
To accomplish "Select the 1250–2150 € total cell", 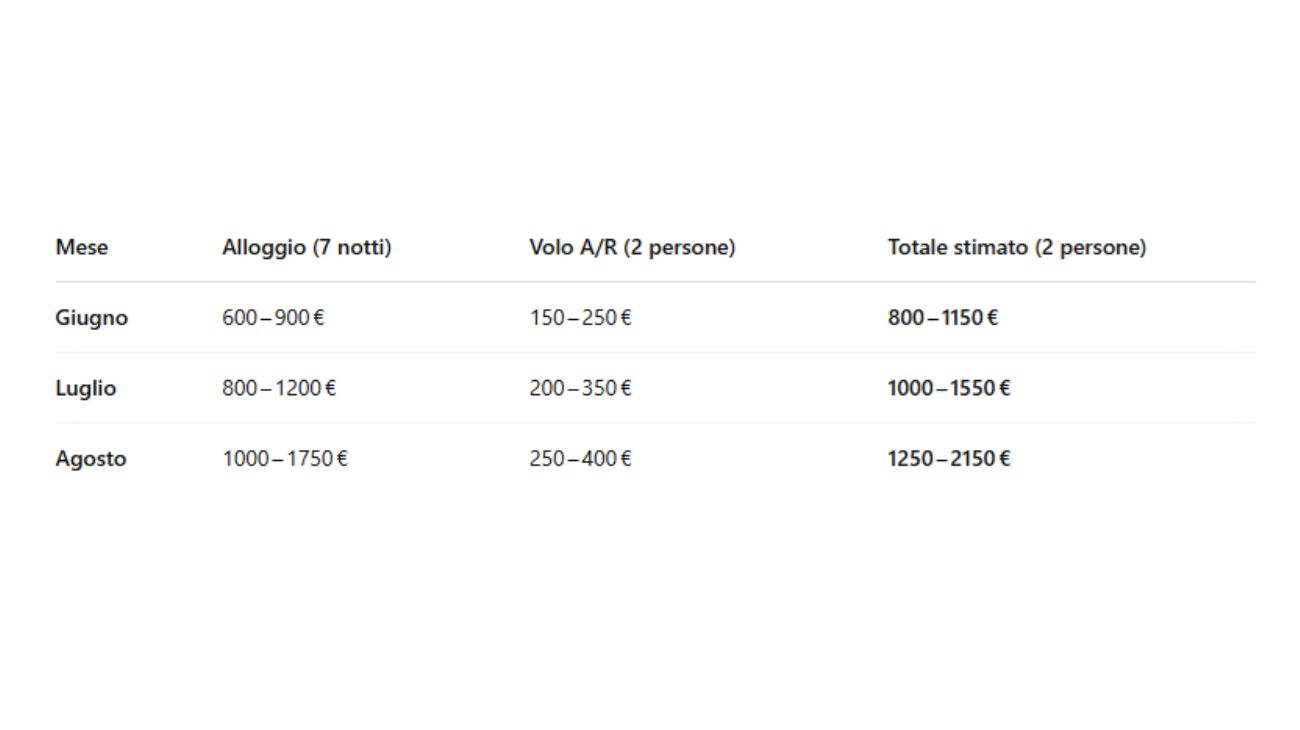I will click(x=949, y=459).
